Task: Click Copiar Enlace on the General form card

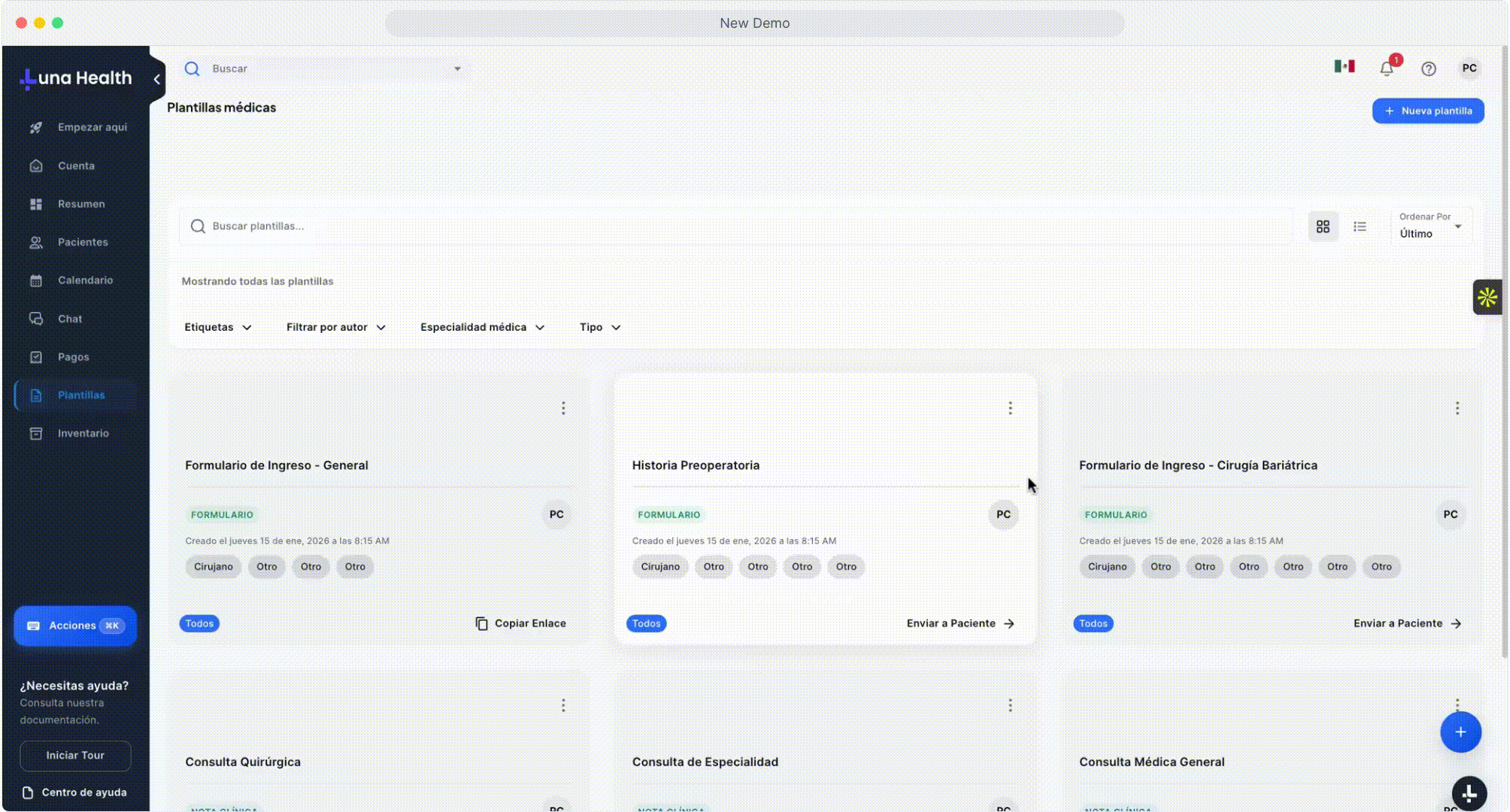Action: coord(520,623)
